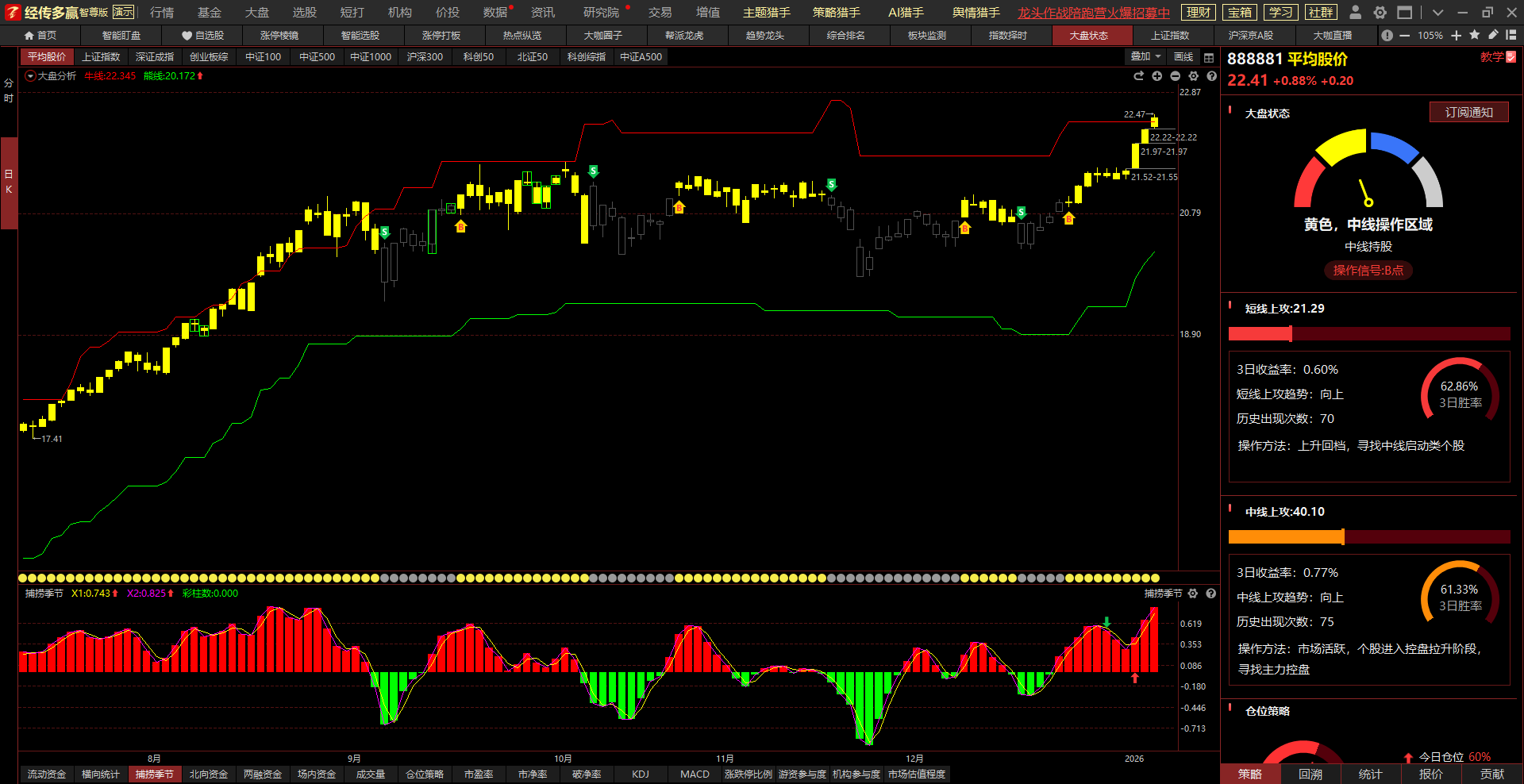Click the favorite star icon in toolbar
The height and width of the screenshot is (784, 1524).
pyautogui.click(x=1475, y=35)
